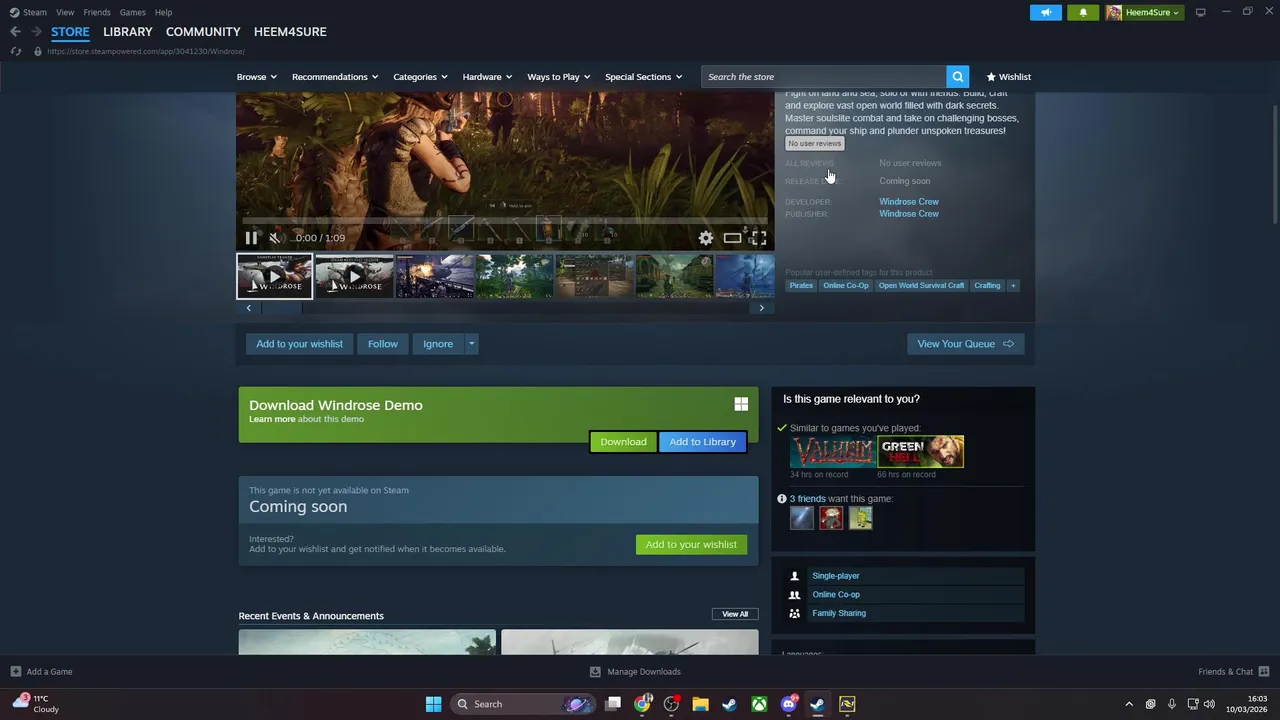Click the thumbnail strip scrollbar
This screenshot has width=1280, height=720.
(x=505, y=308)
